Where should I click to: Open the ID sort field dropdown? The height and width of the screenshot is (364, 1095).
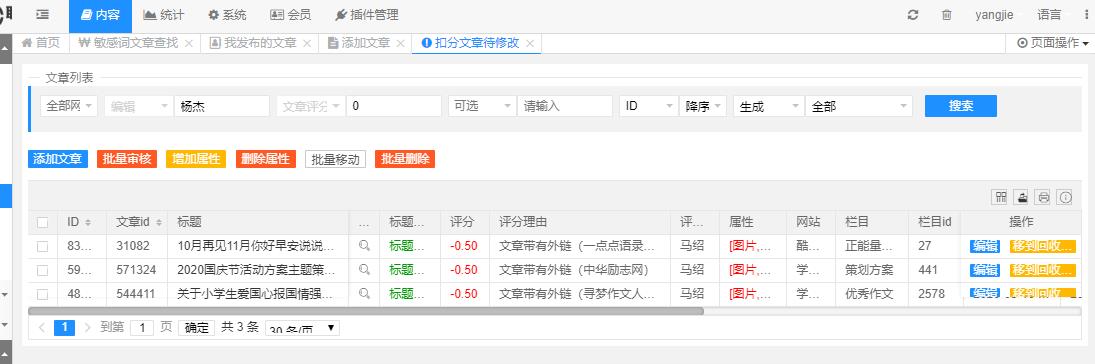pos(649,106)
